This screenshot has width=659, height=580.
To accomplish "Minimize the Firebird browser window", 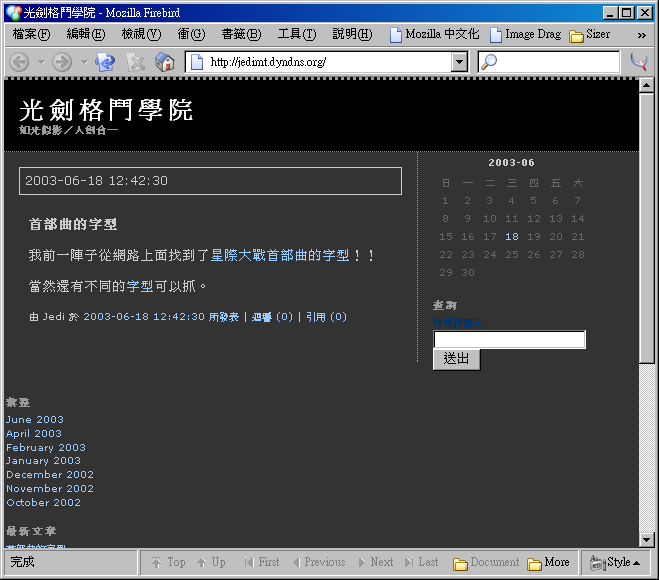I will [x=611, y=13].
